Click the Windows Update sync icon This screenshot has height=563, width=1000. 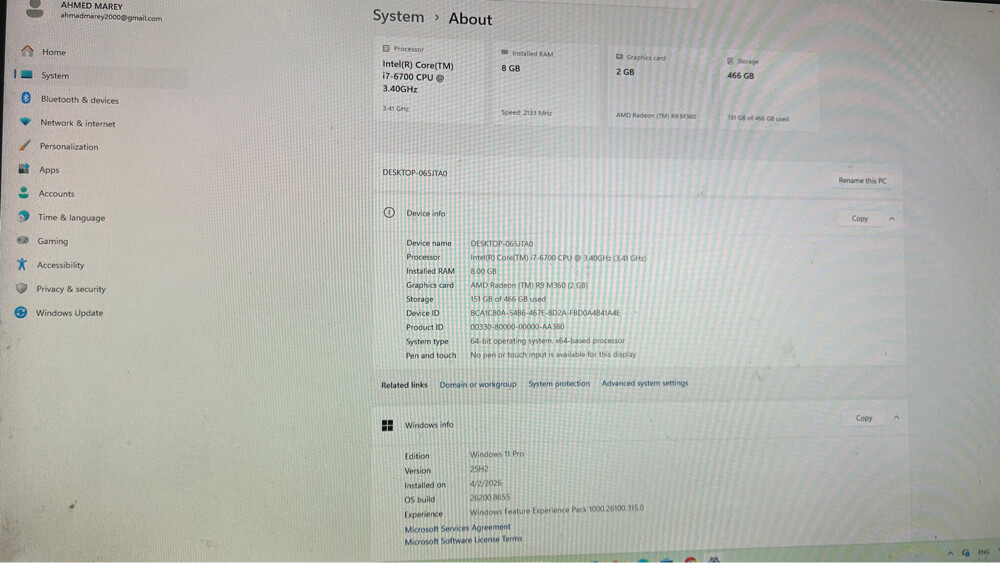click(21, 312)
